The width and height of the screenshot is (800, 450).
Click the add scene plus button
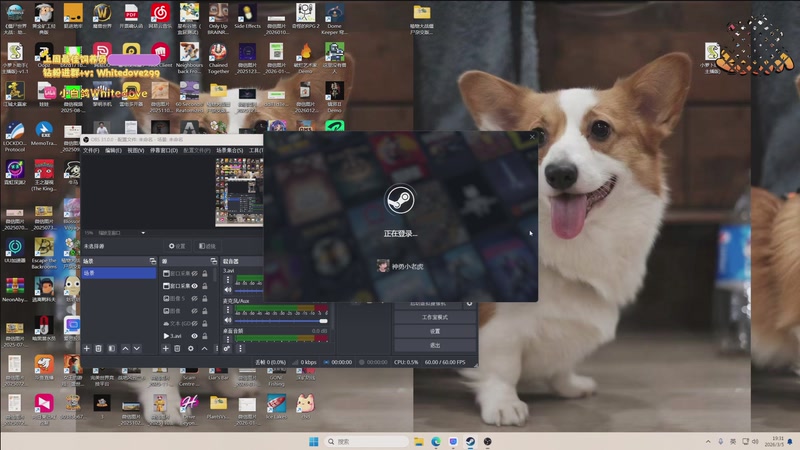[87, 348]
